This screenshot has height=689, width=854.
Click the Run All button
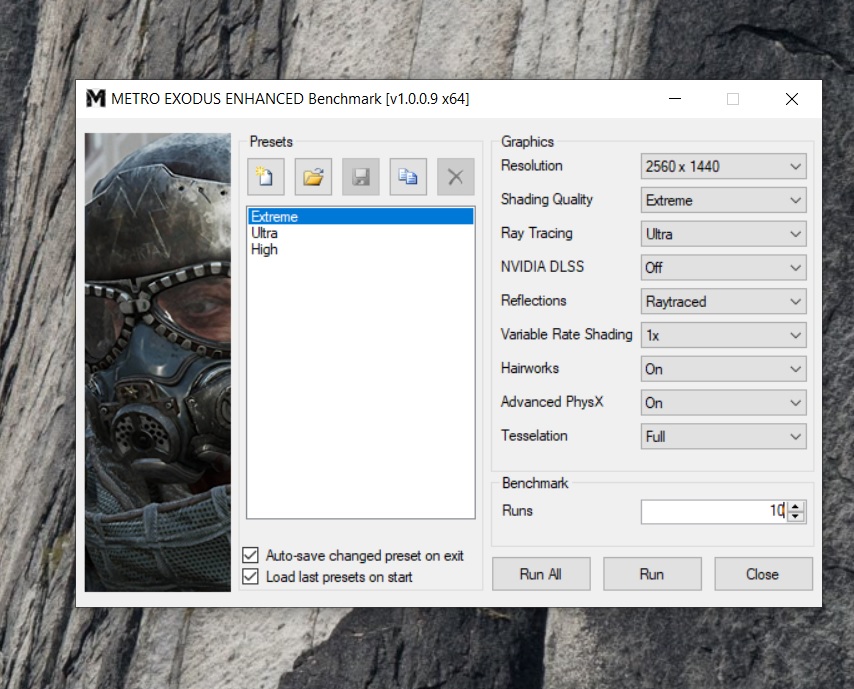[x=541, y=574]
